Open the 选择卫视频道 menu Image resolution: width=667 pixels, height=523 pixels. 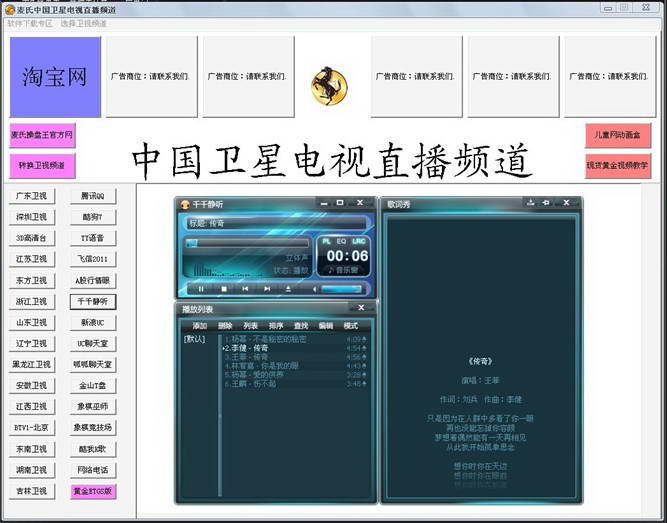tap(83, 23)
